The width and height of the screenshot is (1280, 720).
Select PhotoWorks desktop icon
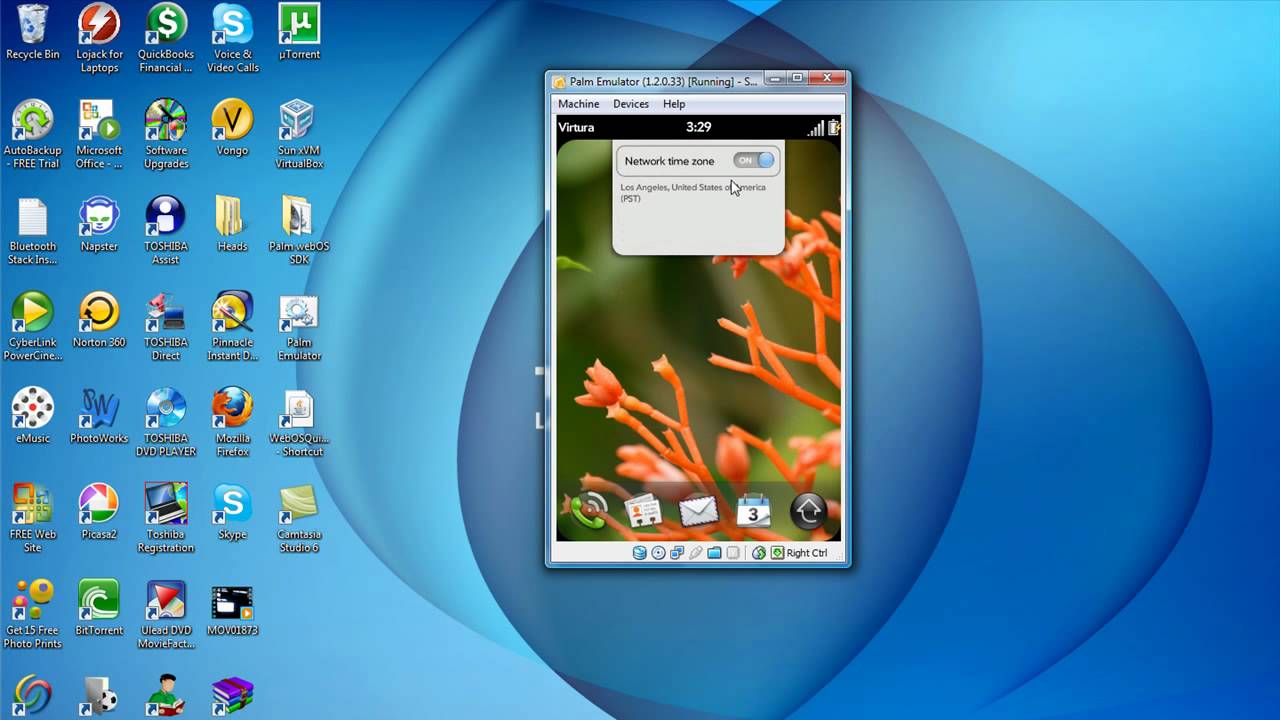[x=99, y=416]
